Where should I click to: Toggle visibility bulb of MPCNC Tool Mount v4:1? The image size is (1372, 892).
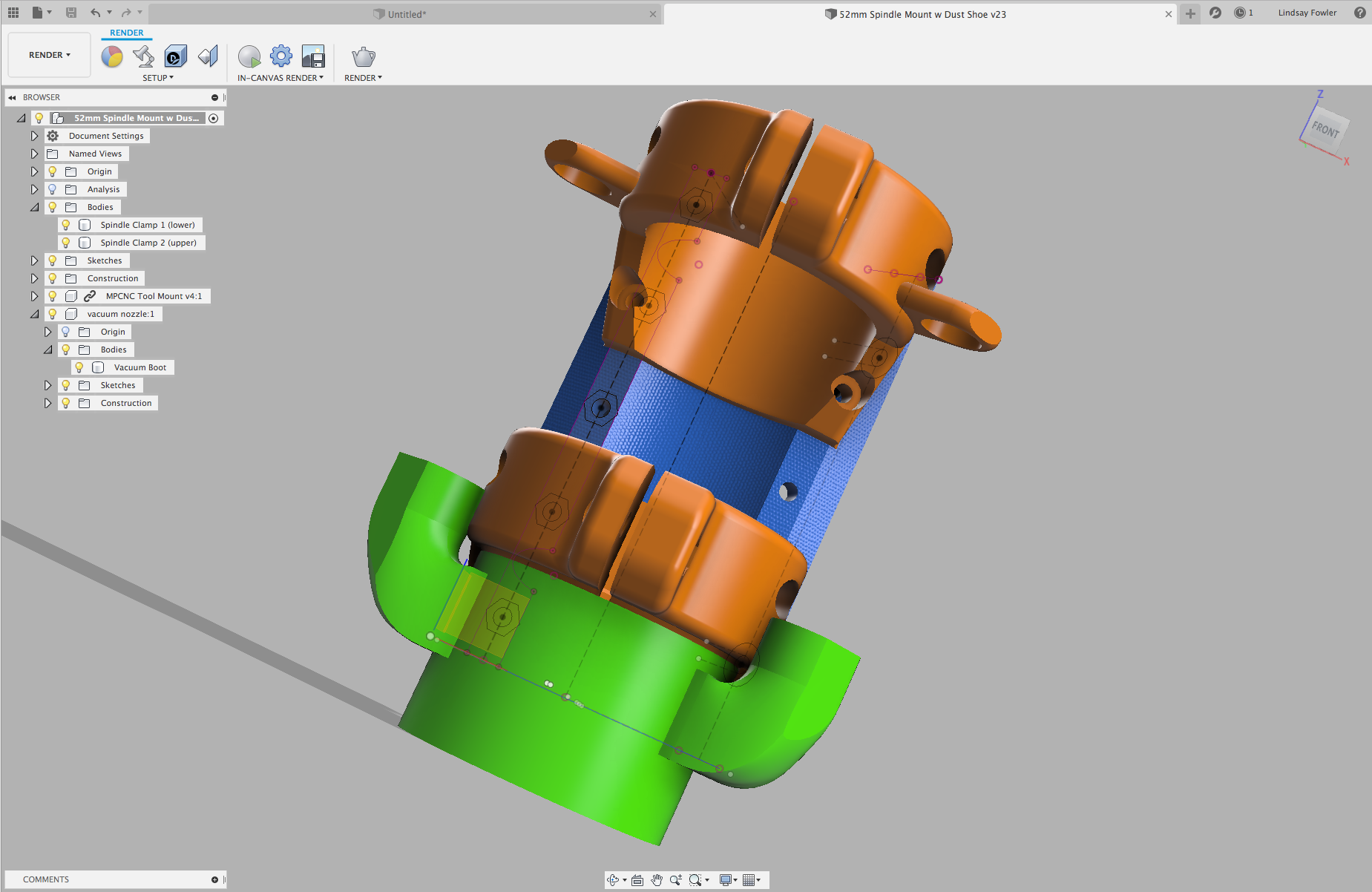coord(53,296)
